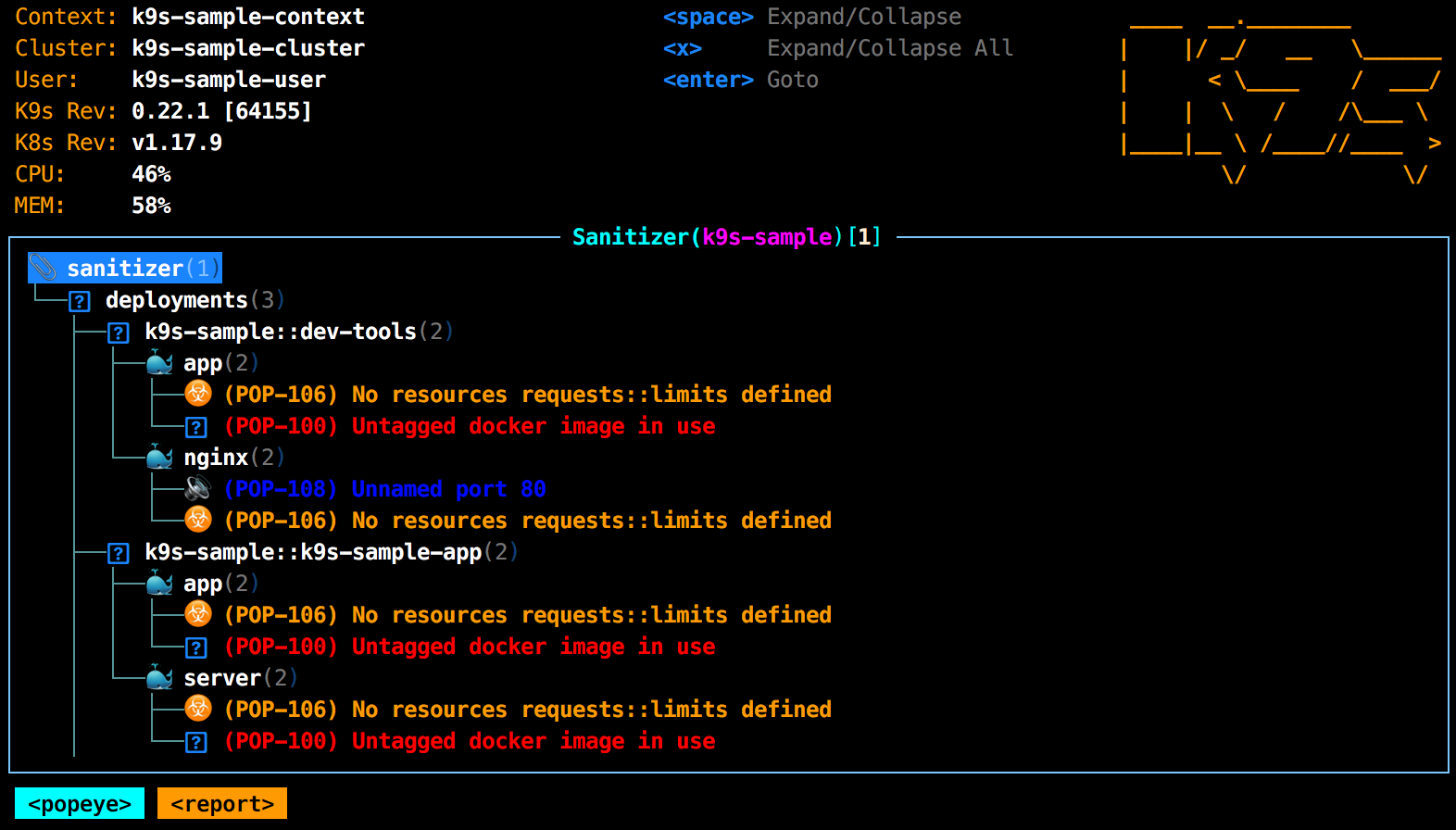
Task: Switch to the <popeye> breadcrumb
Action: click(80, 803)
